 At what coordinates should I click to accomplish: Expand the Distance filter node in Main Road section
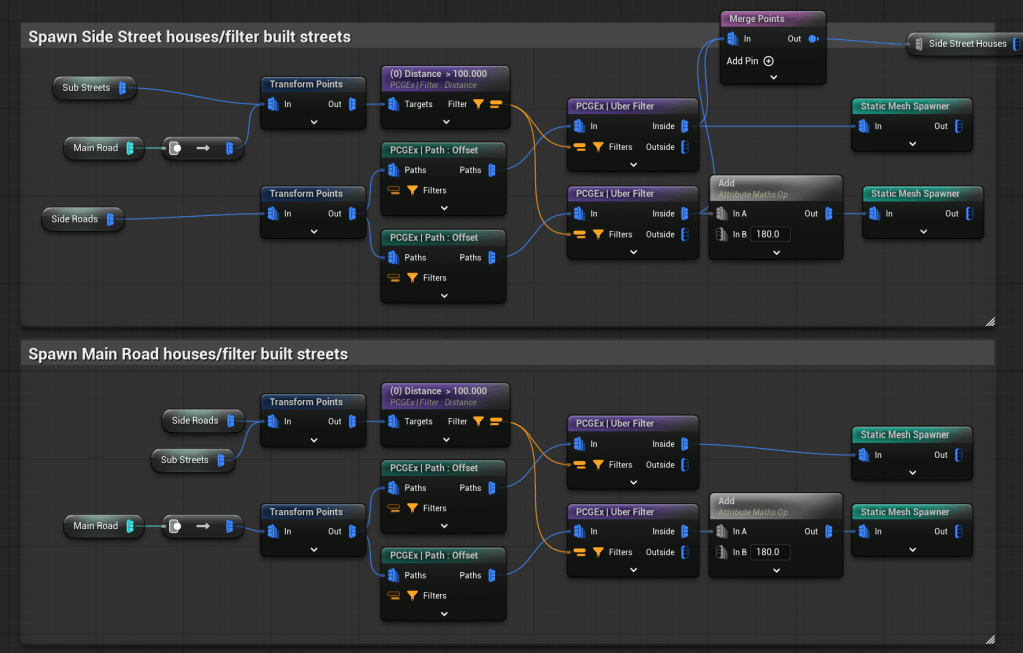tap(445, 440)
